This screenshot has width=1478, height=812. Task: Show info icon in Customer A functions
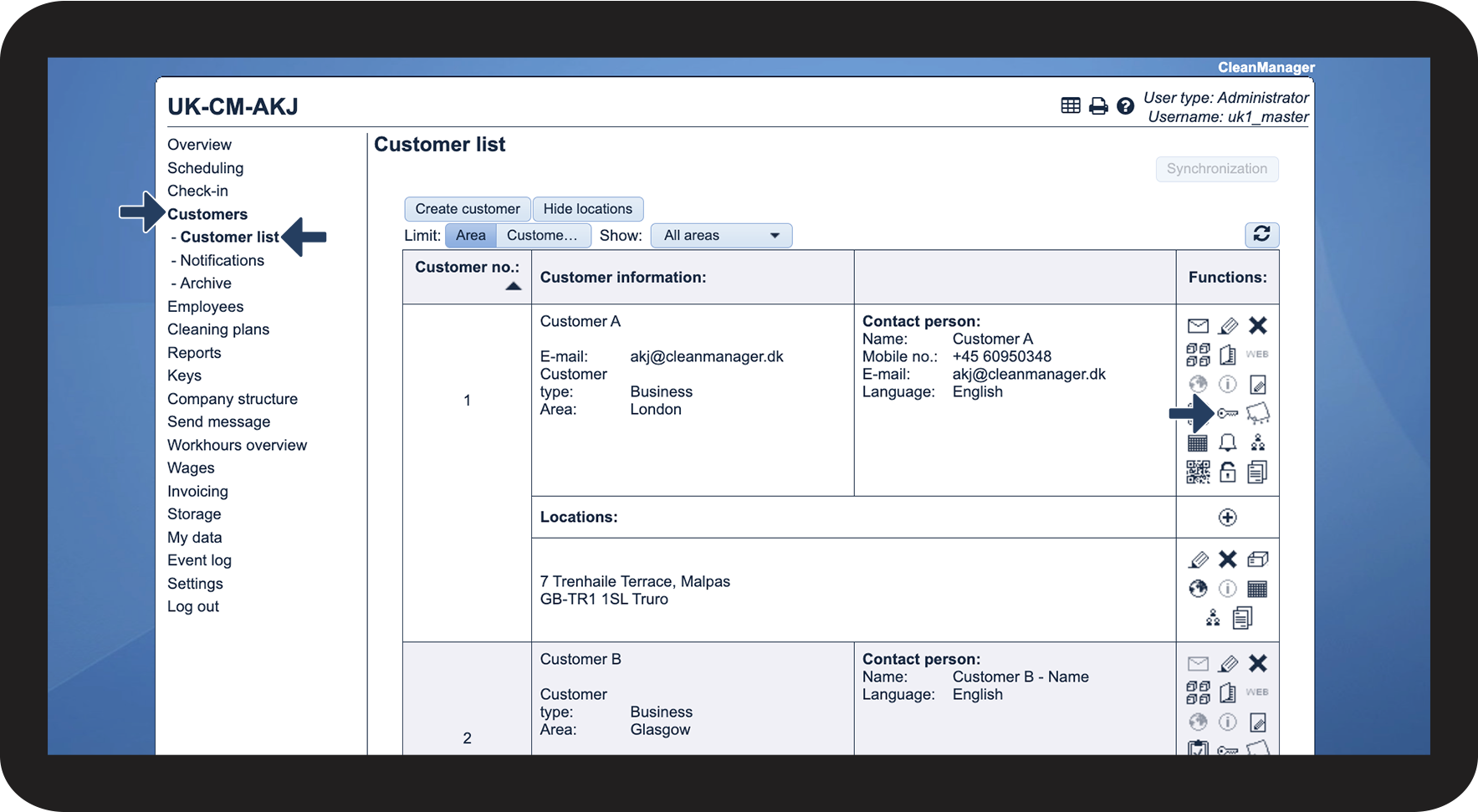coord(1228,384)
